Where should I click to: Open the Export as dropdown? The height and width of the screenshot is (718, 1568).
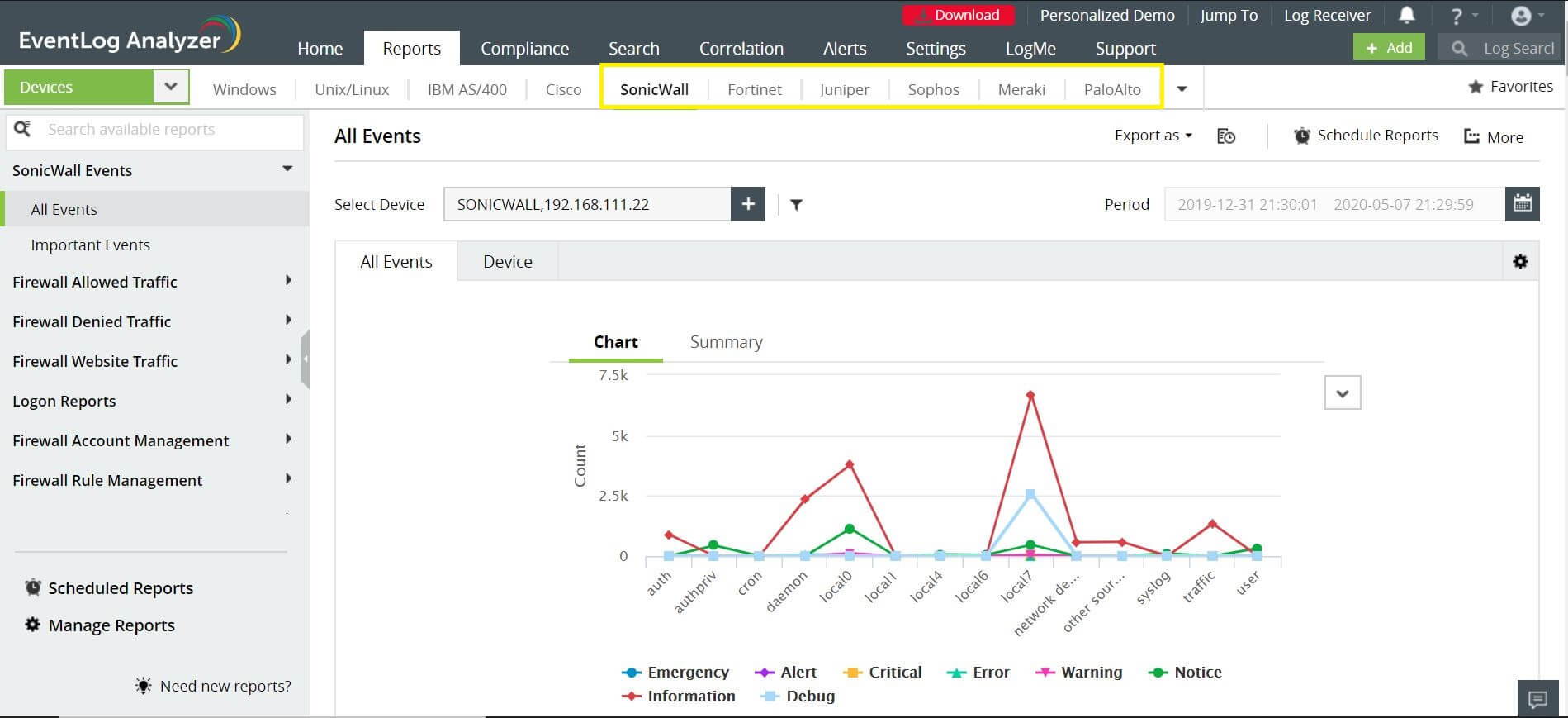coord(1153,136)
